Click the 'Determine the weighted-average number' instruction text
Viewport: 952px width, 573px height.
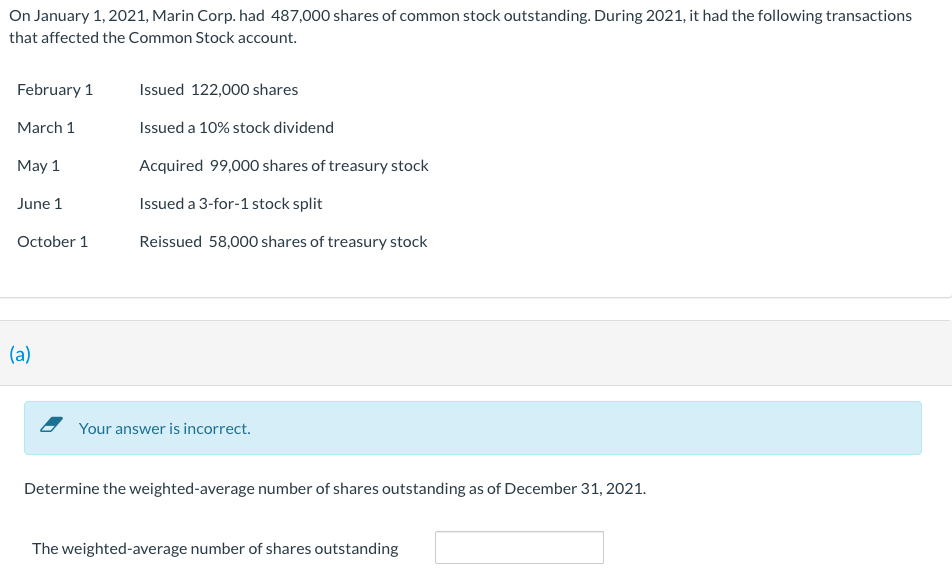tap(335, 489)
